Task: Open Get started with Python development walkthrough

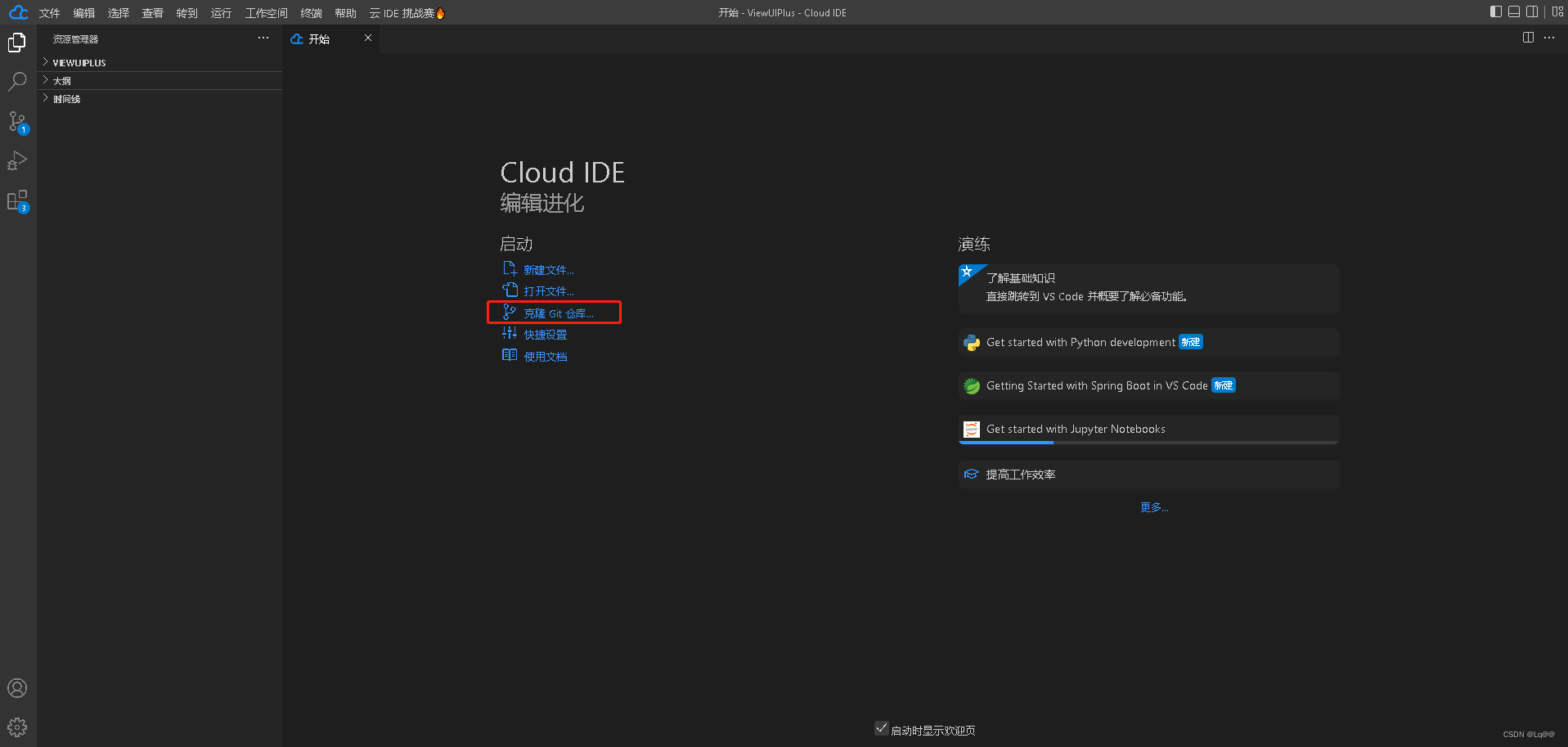Action: coord(1148,343)
